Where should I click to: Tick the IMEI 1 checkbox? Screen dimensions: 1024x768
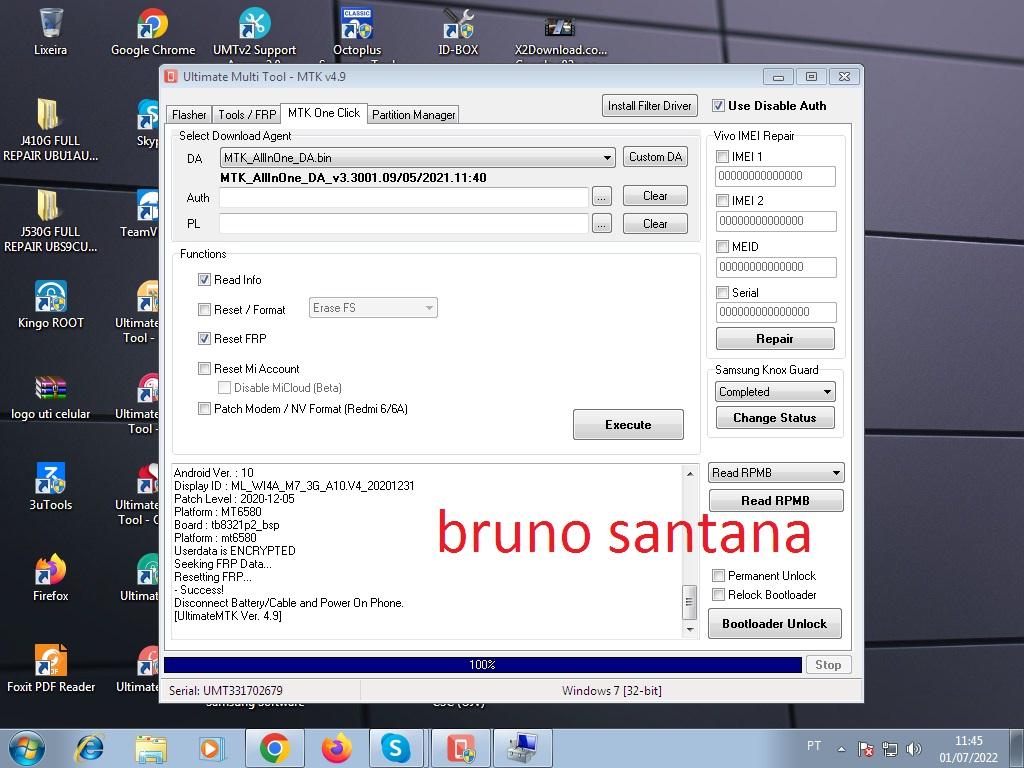point(722,157)
